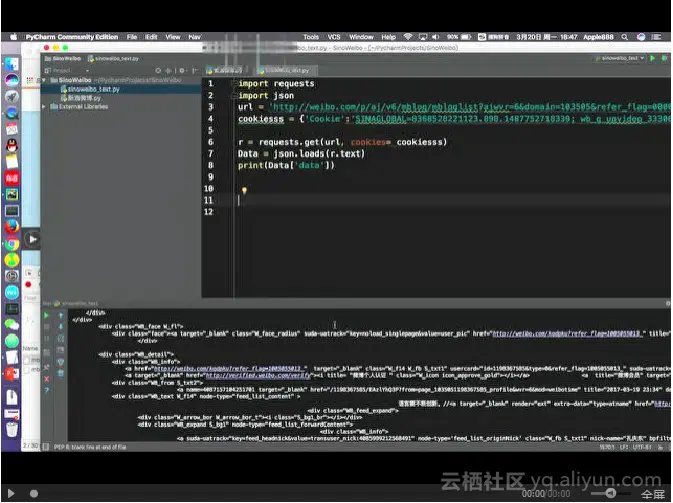
Task: Click the play overlay in the background window
Action: [x=33, y=239]
